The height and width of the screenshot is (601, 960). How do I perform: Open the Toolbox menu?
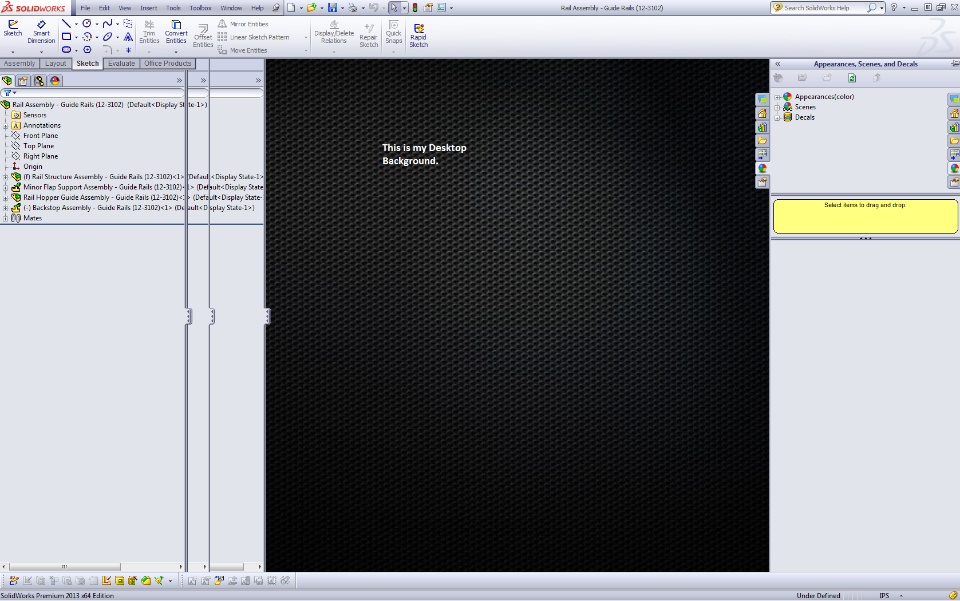(x=200, y=8)
